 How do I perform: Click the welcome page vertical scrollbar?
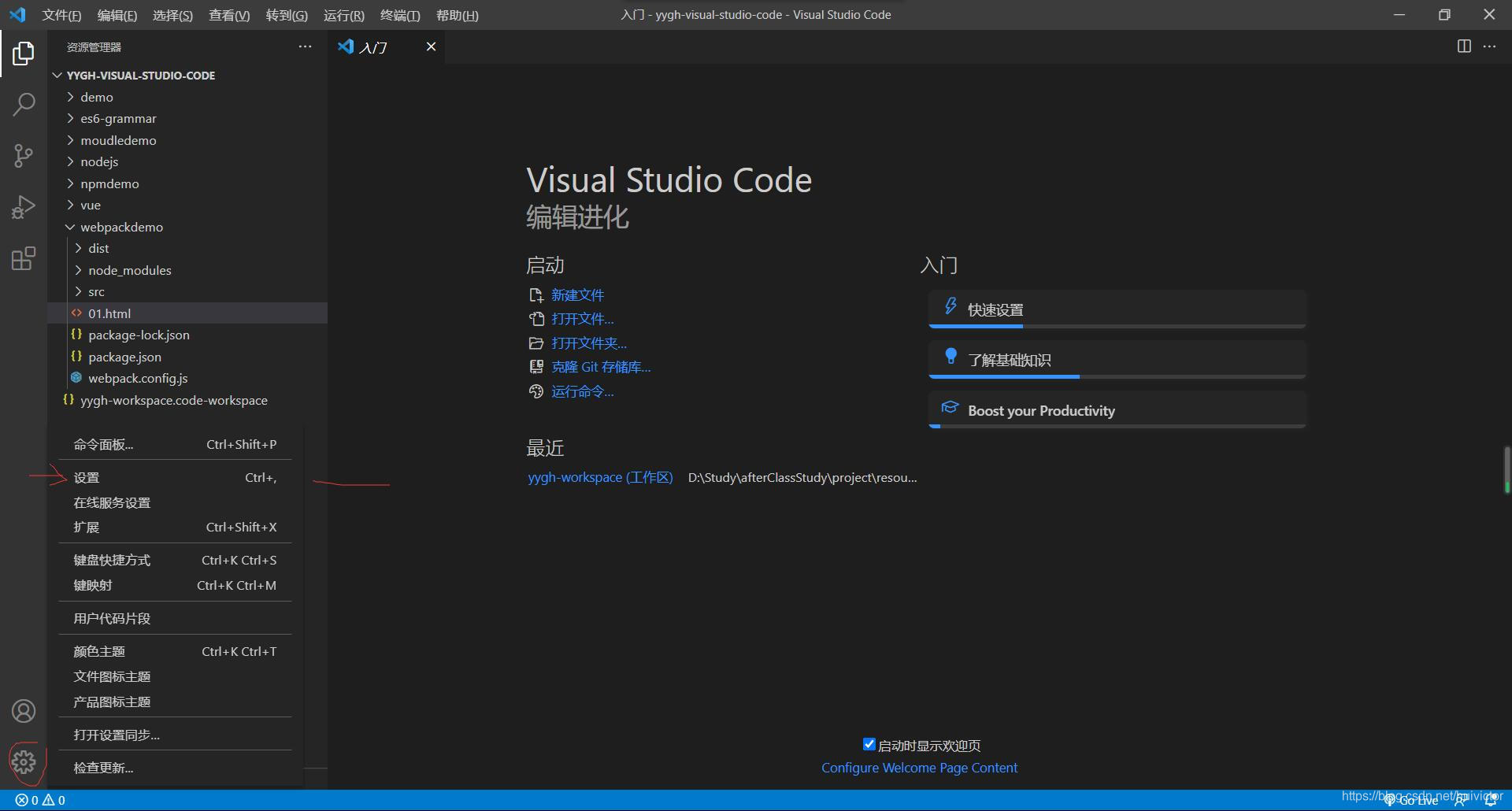click(x=1506, y=470)
